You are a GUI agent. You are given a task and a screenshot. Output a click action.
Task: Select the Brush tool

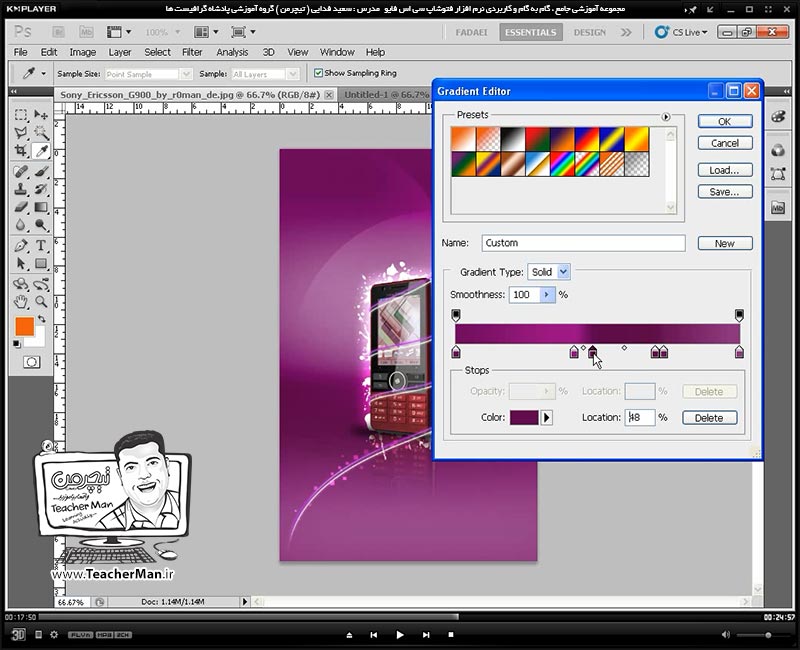click(x=41, y=171)
